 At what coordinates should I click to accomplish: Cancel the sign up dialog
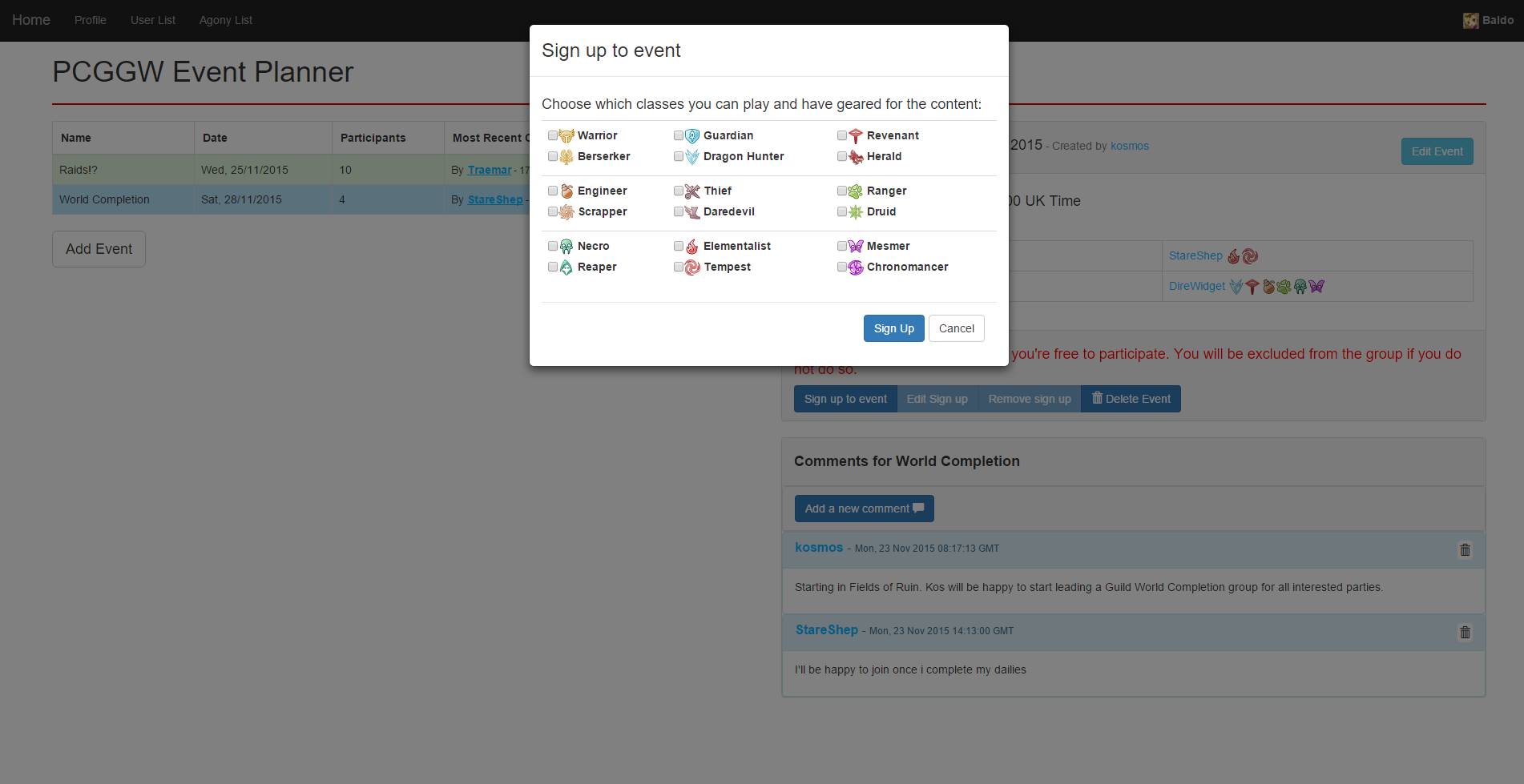pyautogui.click(x=957, y=328)
